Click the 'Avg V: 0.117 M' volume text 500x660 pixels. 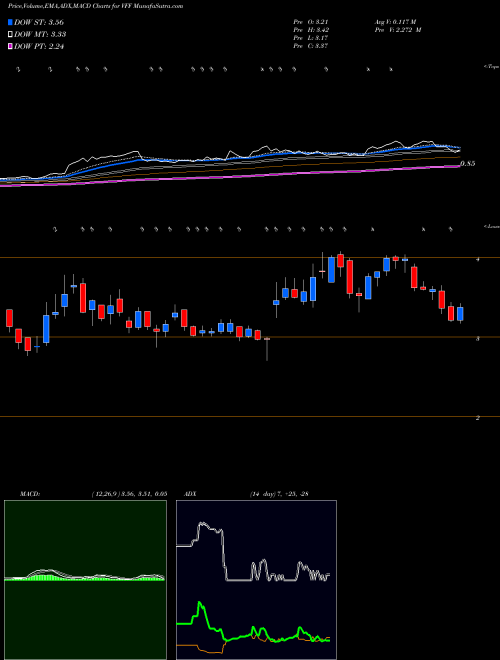[x=395, y=22]
